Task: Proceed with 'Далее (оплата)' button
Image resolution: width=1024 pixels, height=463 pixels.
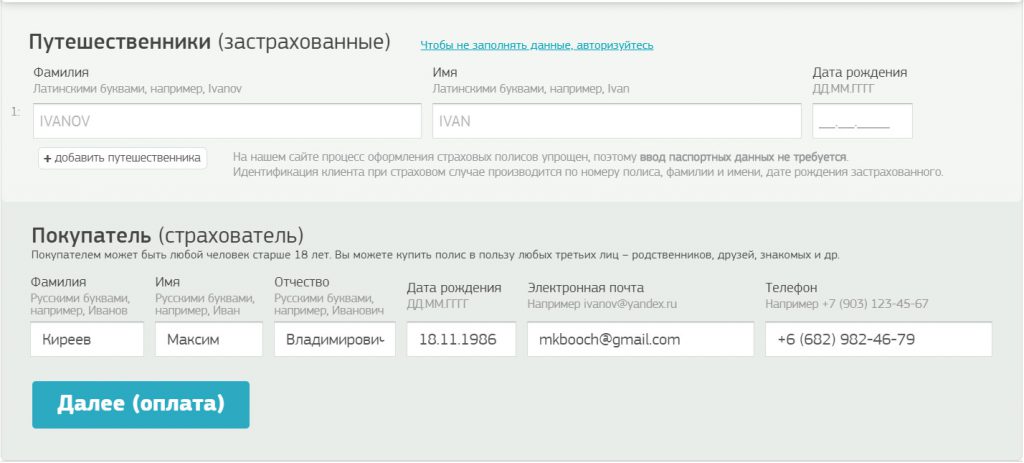Action: point(140,404)
